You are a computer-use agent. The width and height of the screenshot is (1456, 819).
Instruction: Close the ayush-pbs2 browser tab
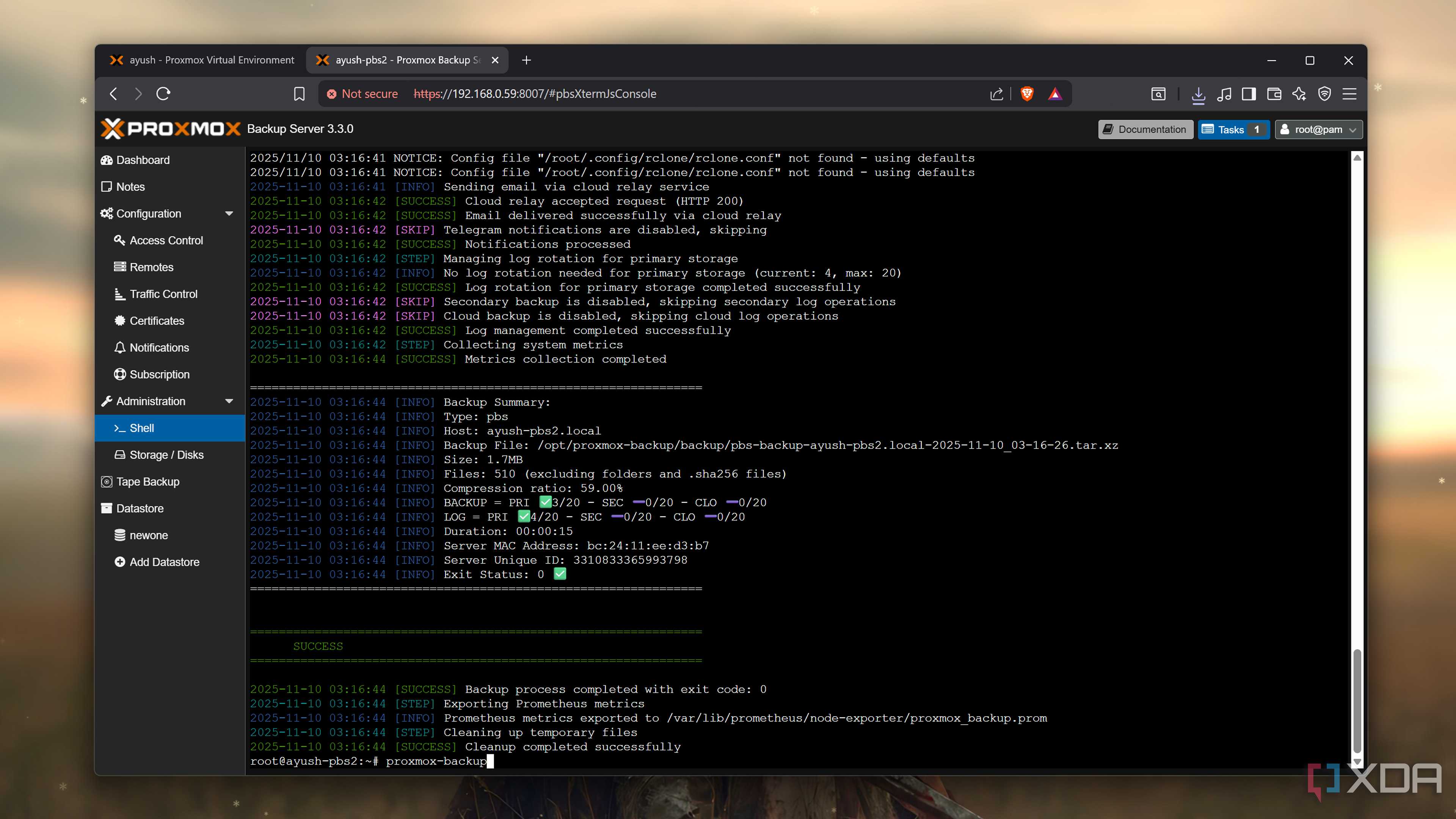tap(495, 60)
